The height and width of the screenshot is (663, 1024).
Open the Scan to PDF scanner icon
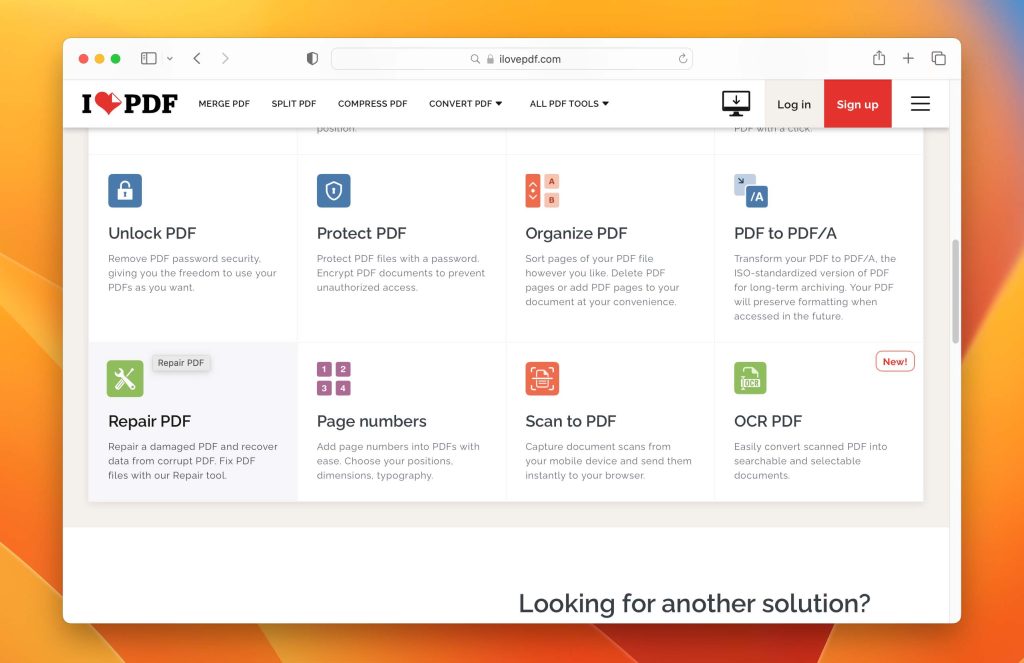(x=542, y=379)
